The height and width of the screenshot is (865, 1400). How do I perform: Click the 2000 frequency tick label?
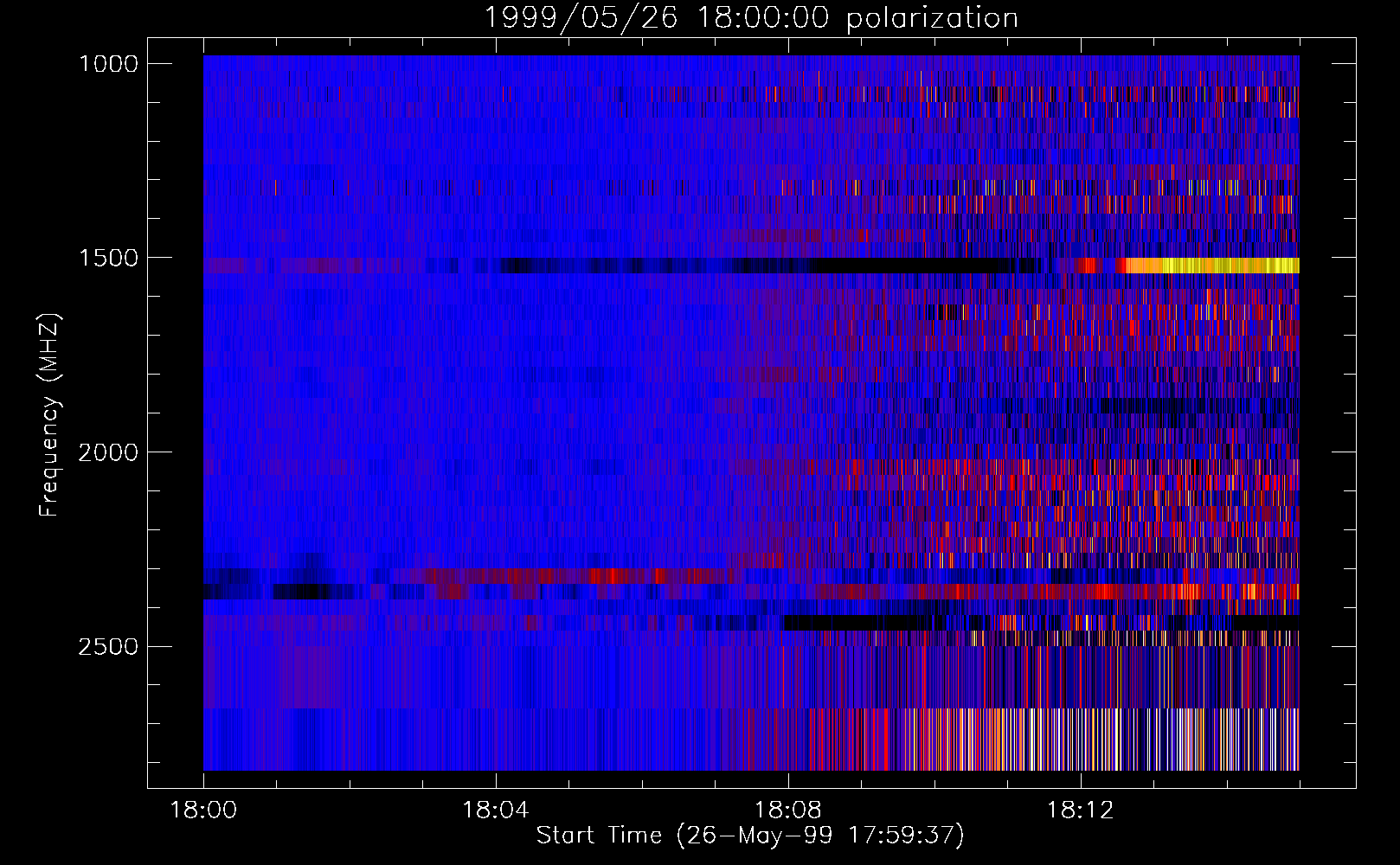coord(108,452)
